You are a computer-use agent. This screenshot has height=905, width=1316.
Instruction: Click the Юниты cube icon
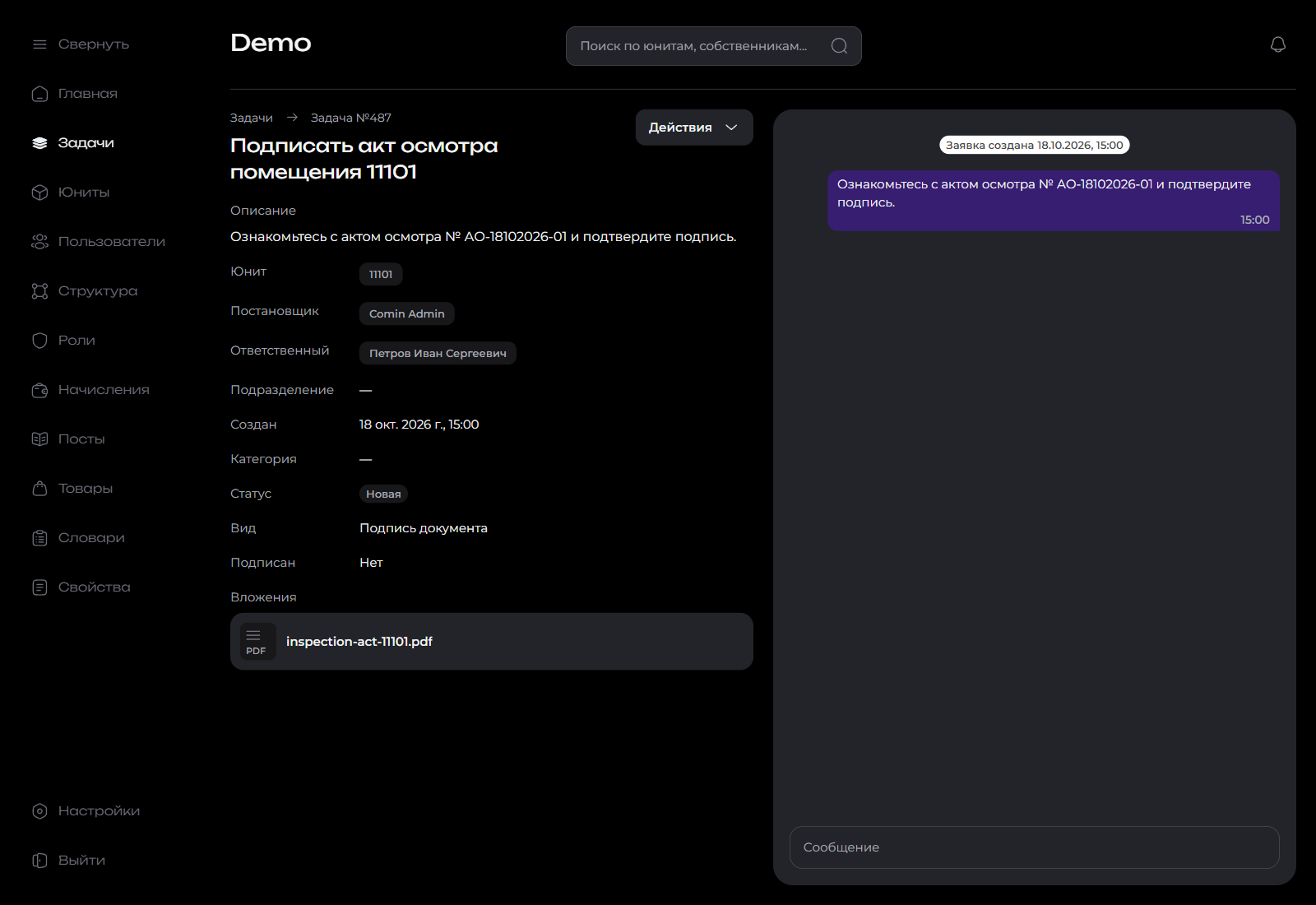point(39,193)
